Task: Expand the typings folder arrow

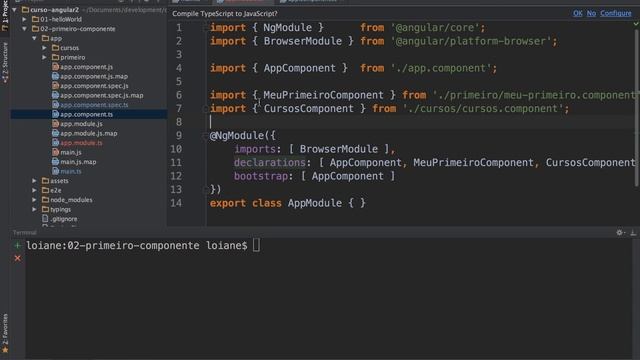Action: pos(35,209)
